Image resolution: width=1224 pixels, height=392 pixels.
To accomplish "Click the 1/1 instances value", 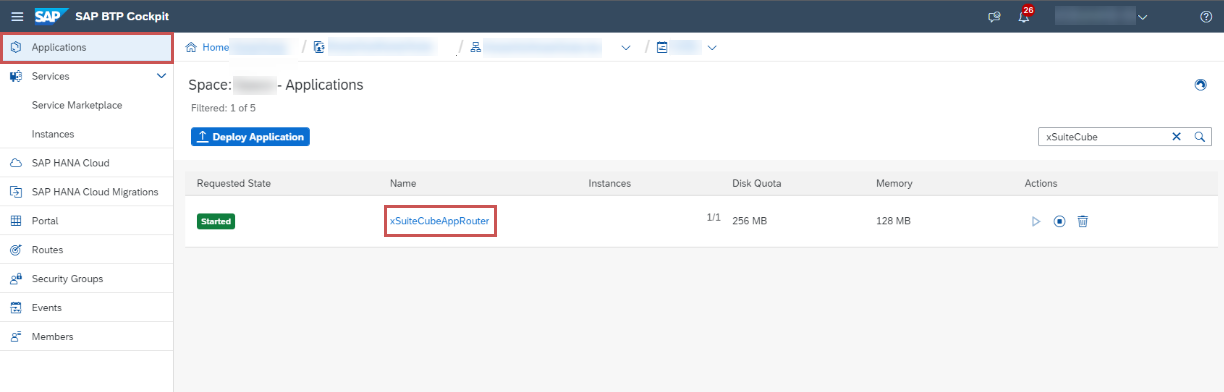I will click(713, 217).
